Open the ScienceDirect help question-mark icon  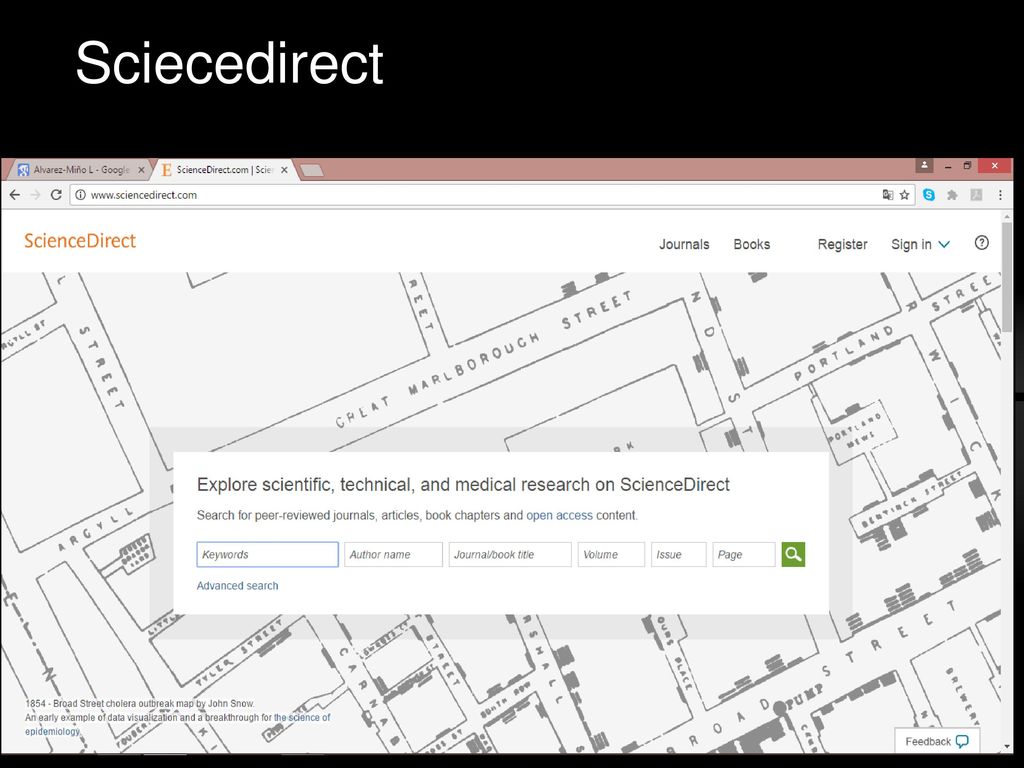(x=981, y=243)
